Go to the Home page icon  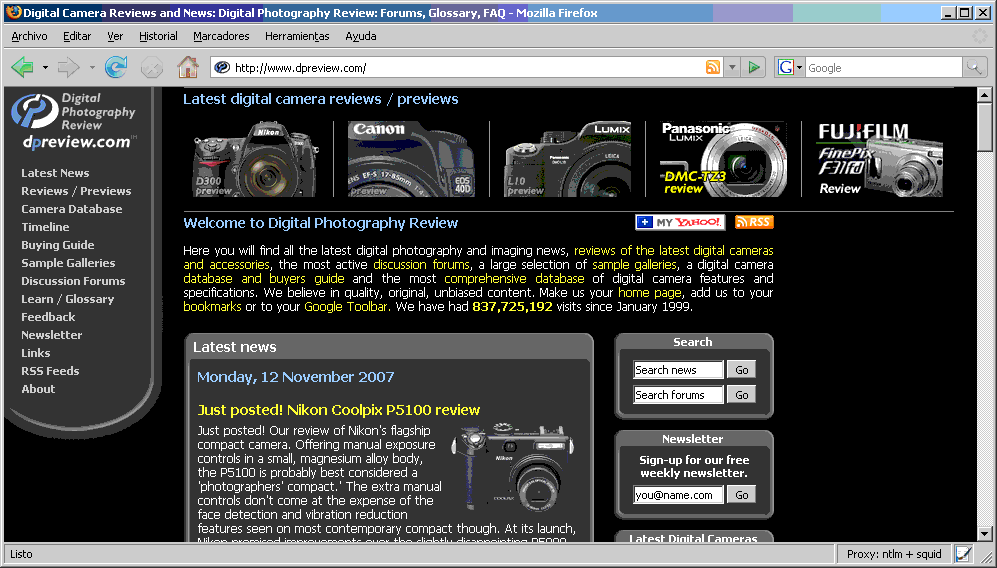click(x=188, y=67)
